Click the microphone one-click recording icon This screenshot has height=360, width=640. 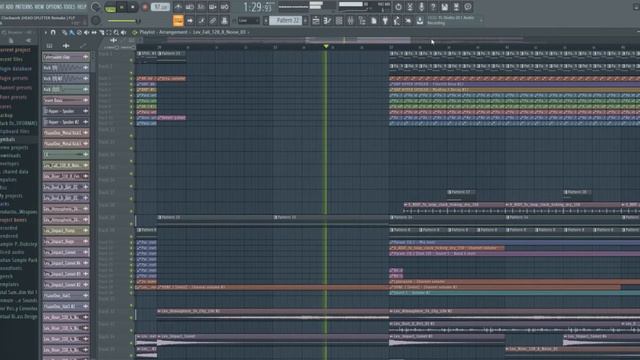[421, 7]
